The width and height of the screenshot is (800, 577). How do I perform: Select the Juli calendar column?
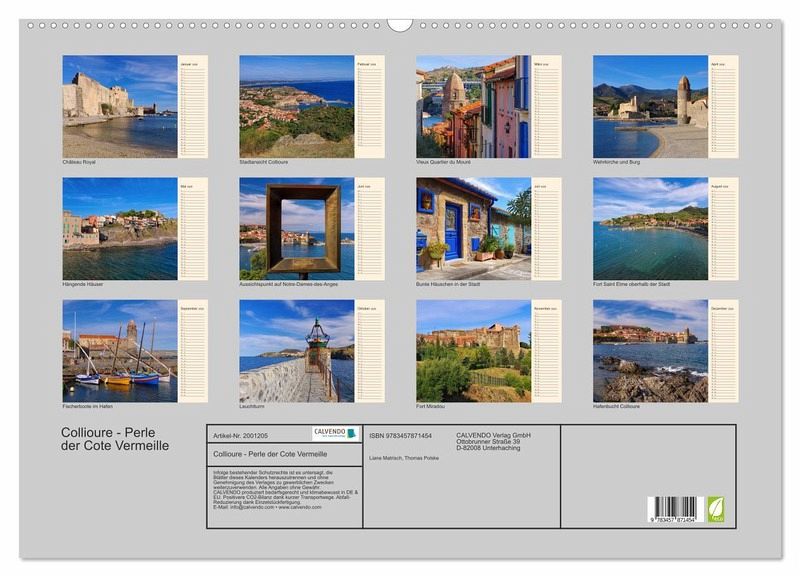click(x=546, y=229)
